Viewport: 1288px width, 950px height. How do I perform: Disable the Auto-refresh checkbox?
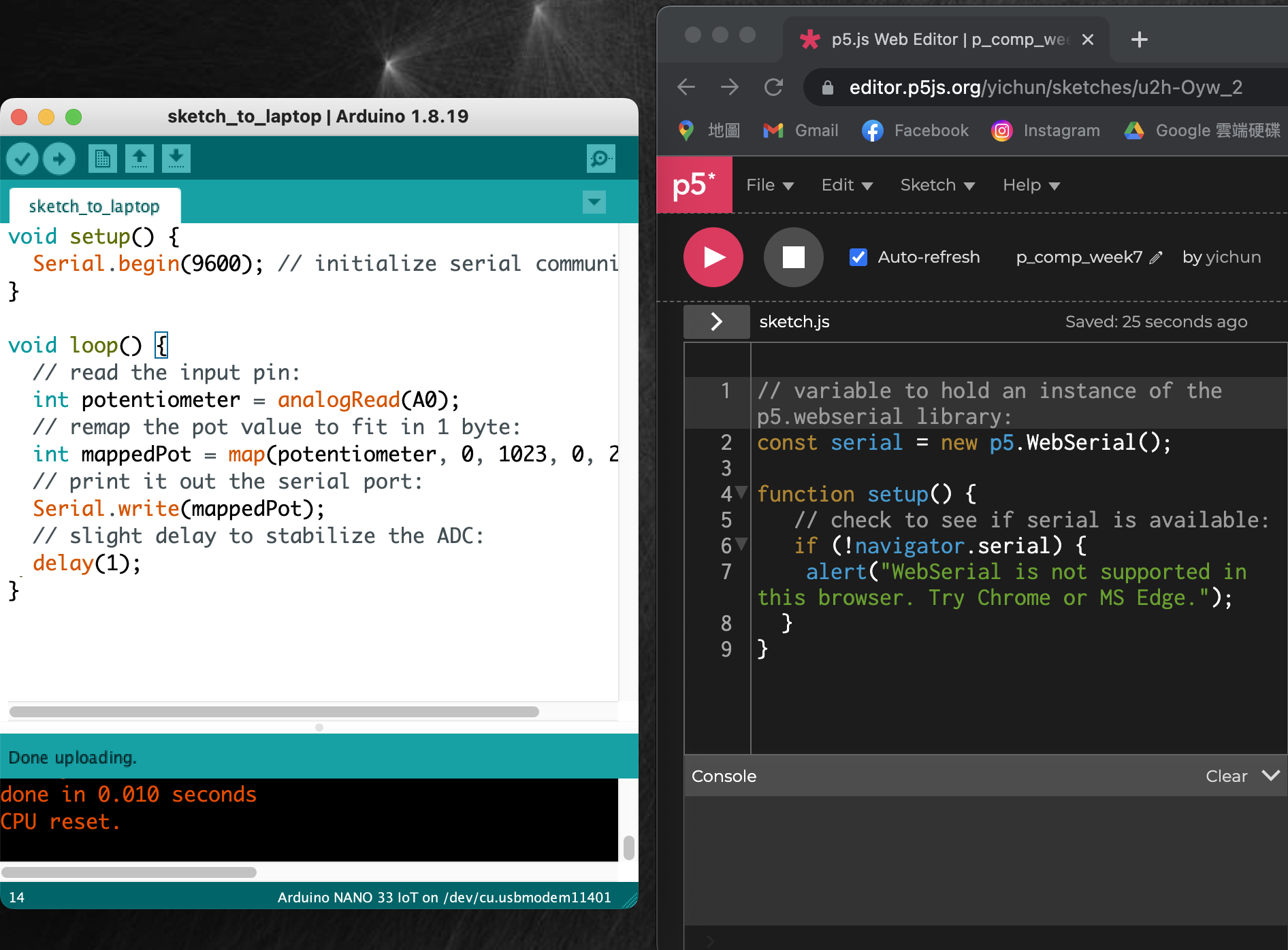coord(858,257)
